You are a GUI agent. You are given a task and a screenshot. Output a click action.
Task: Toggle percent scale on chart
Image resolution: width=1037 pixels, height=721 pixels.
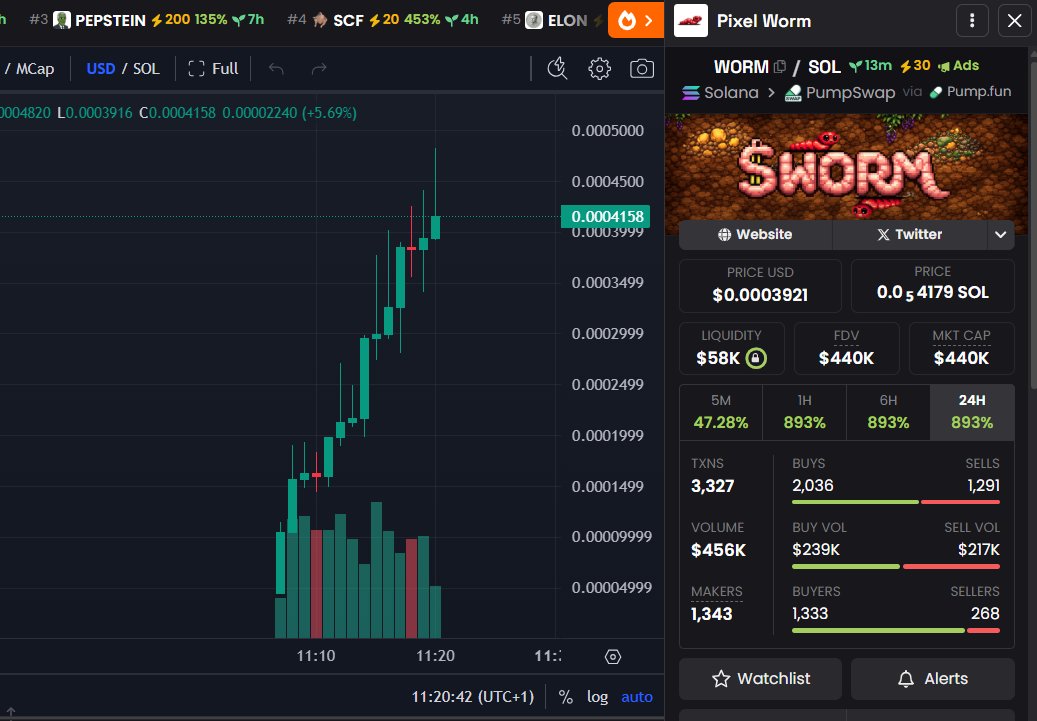click(565, 697)
